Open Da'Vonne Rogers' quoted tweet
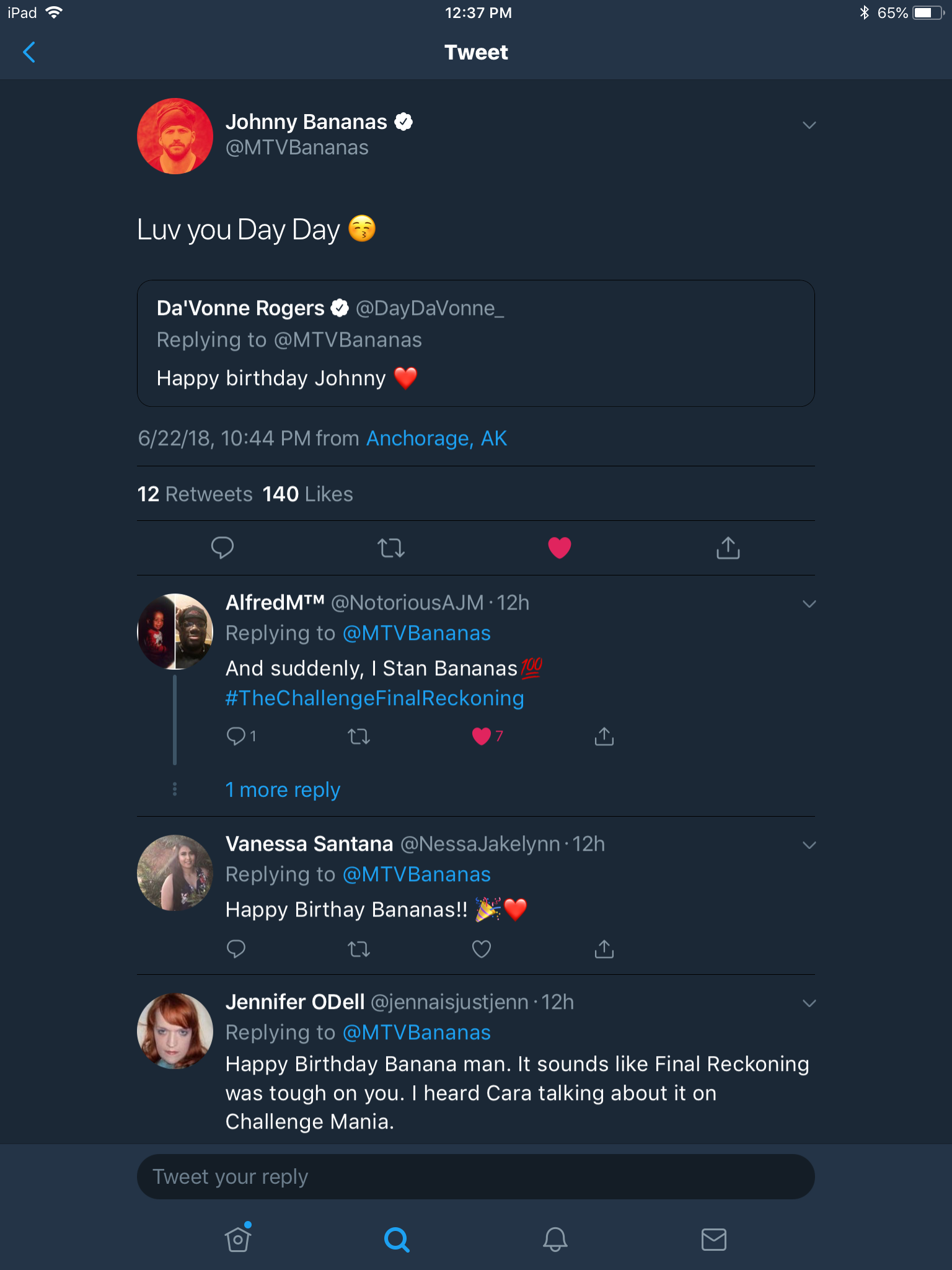Viewport: 952px width, 1270px height. click(x=475, y=343)
